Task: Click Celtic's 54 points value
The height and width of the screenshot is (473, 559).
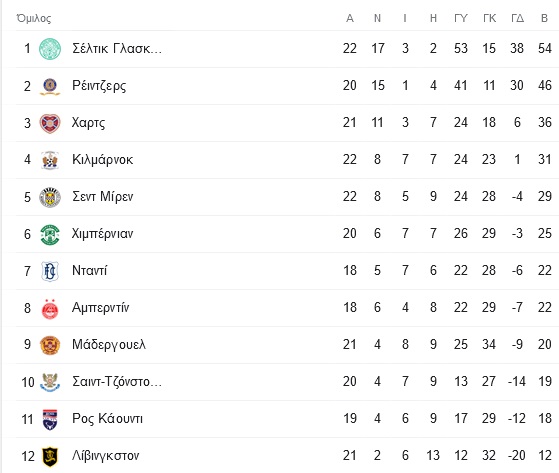Action: 545,48
